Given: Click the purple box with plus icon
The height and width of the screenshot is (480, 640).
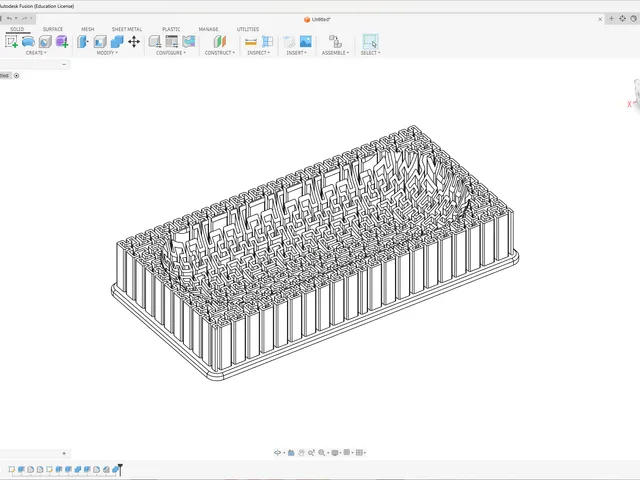Looking at the screenshot, I should pyautogui.click(x=62, y=42).
